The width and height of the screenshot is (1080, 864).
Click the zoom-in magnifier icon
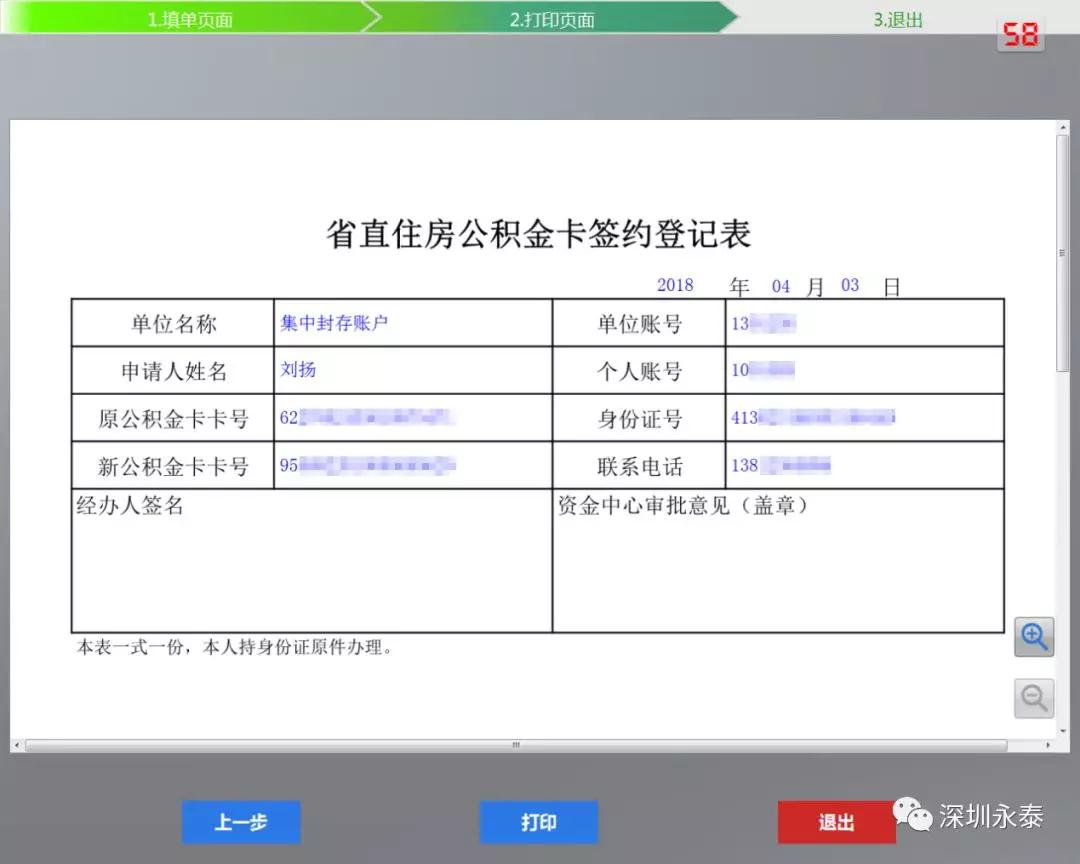[x=1034, y=637]
